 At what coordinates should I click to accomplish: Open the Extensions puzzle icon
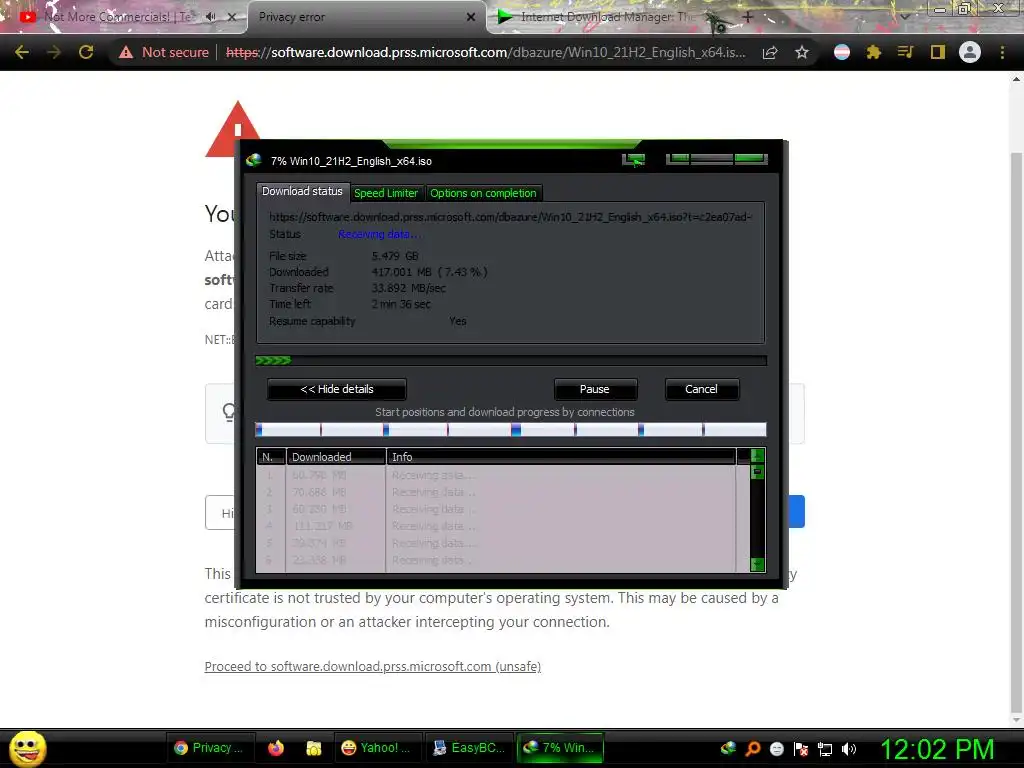click(x=874, y=52)
